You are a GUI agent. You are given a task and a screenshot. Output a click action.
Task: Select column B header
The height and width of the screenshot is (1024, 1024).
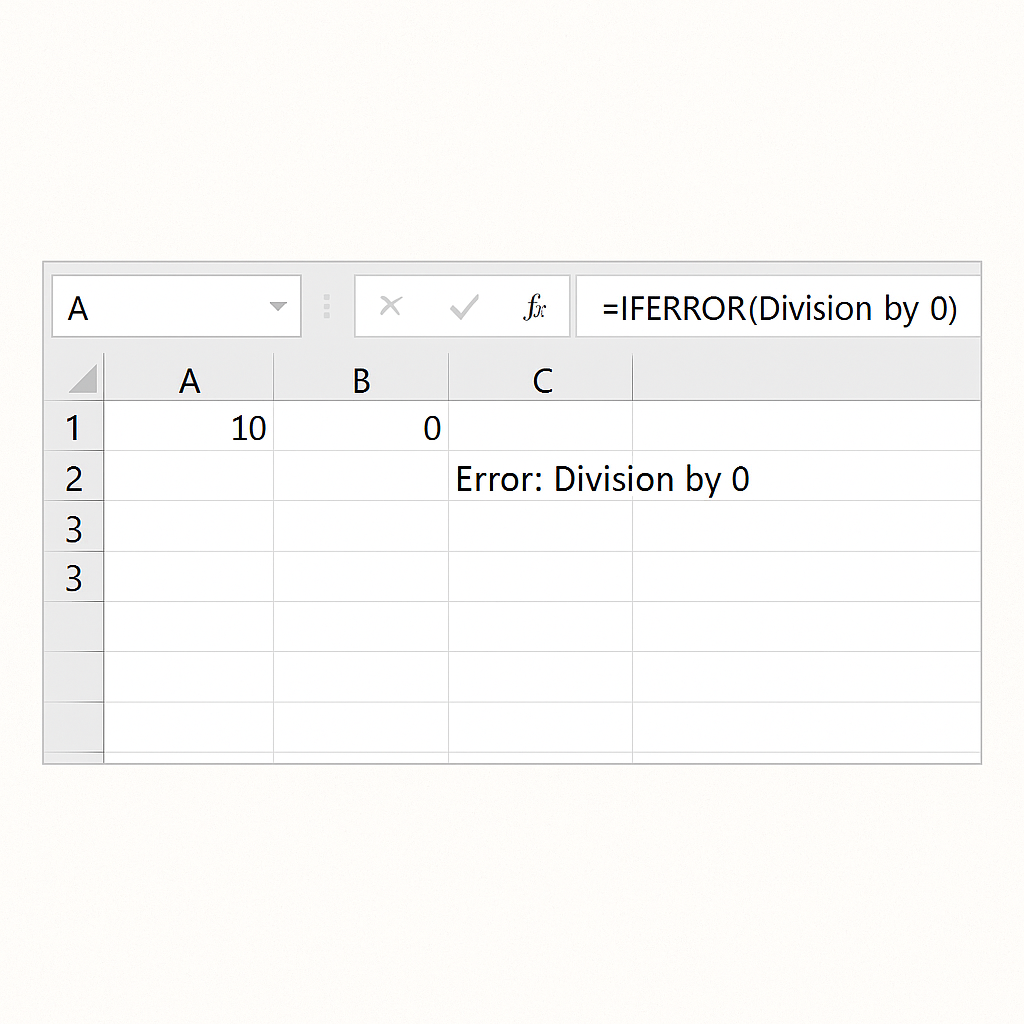pyautogui.click(x=361, y=380)
